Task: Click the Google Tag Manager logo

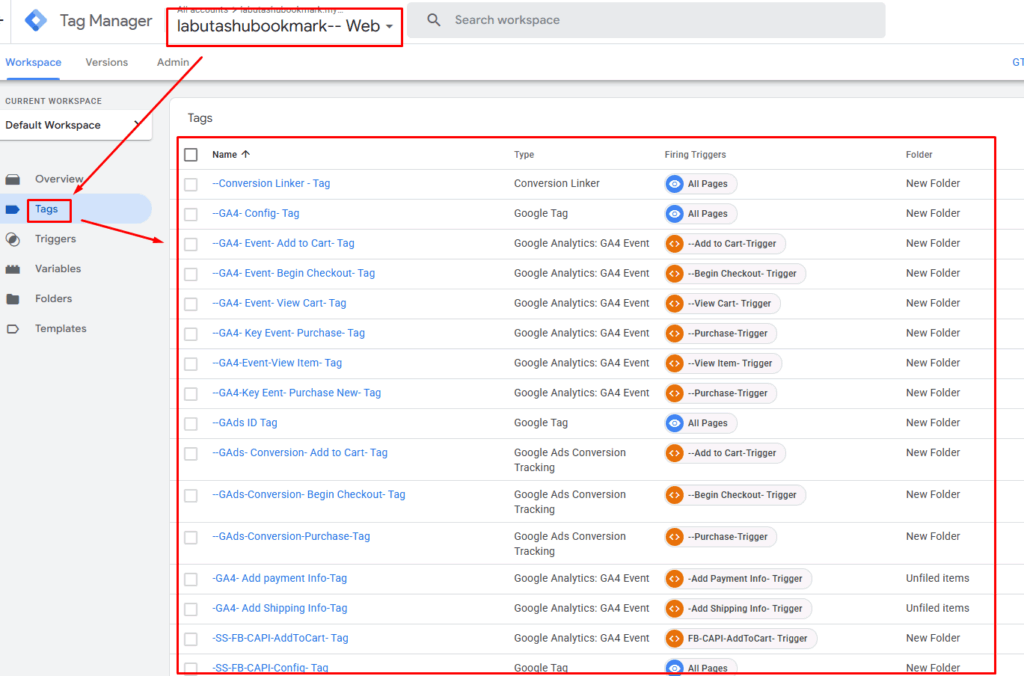Action: tap(36, 20)
